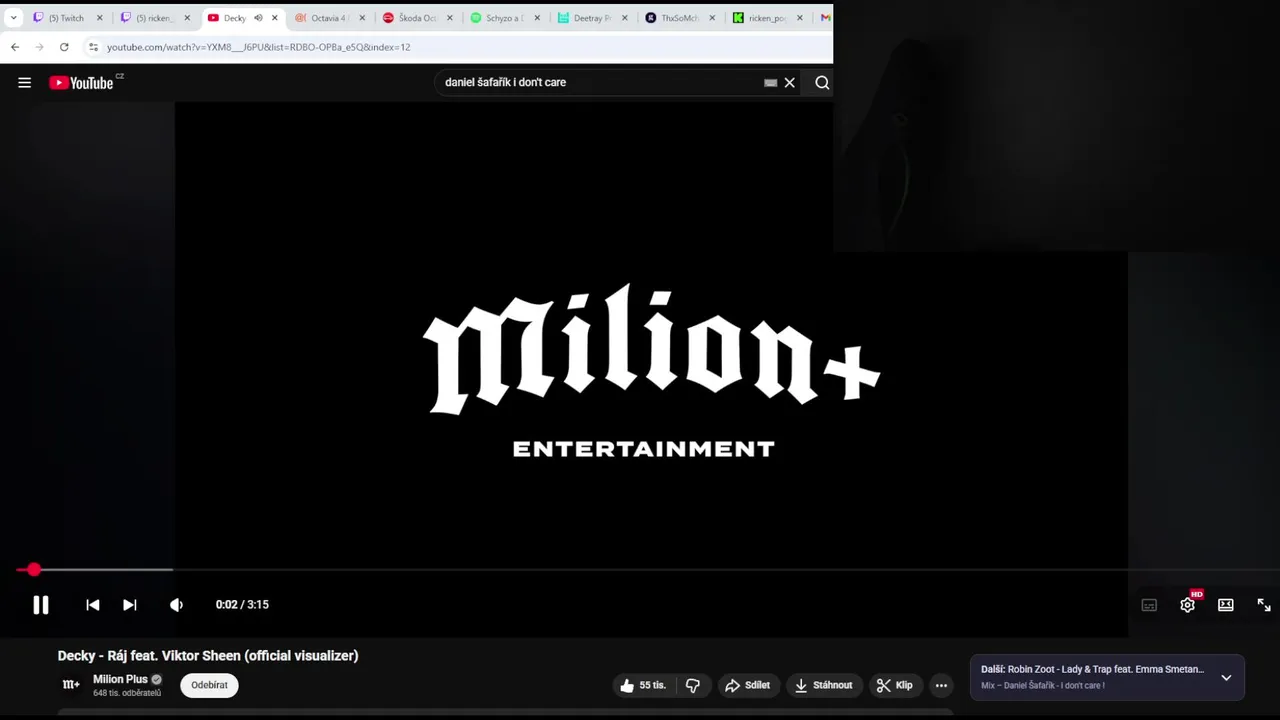This screenshot has width=1280, height=720.
Task: Click the search magnifier icon
Action: (822, 83)
